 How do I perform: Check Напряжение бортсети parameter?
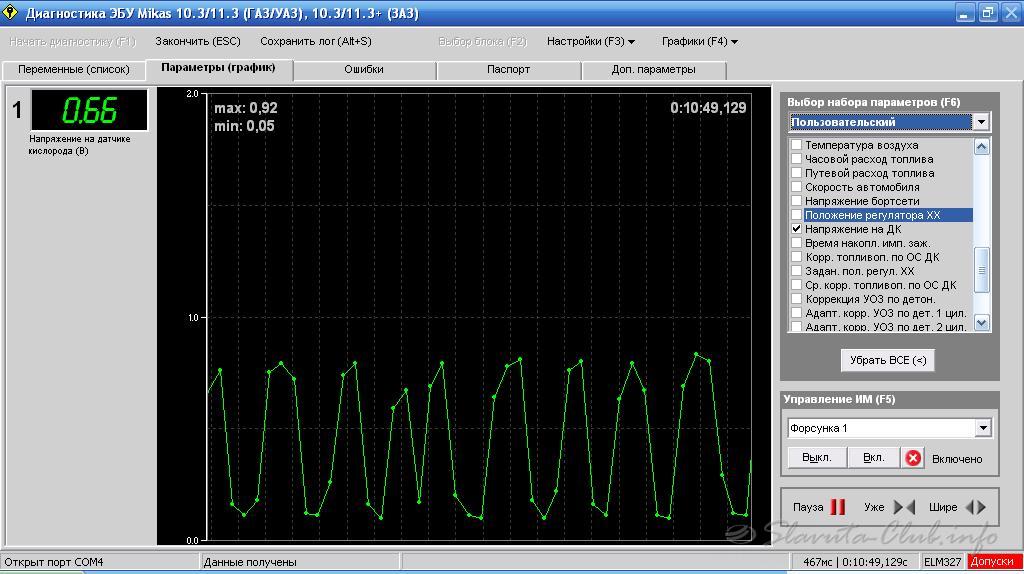click(796, 200)
